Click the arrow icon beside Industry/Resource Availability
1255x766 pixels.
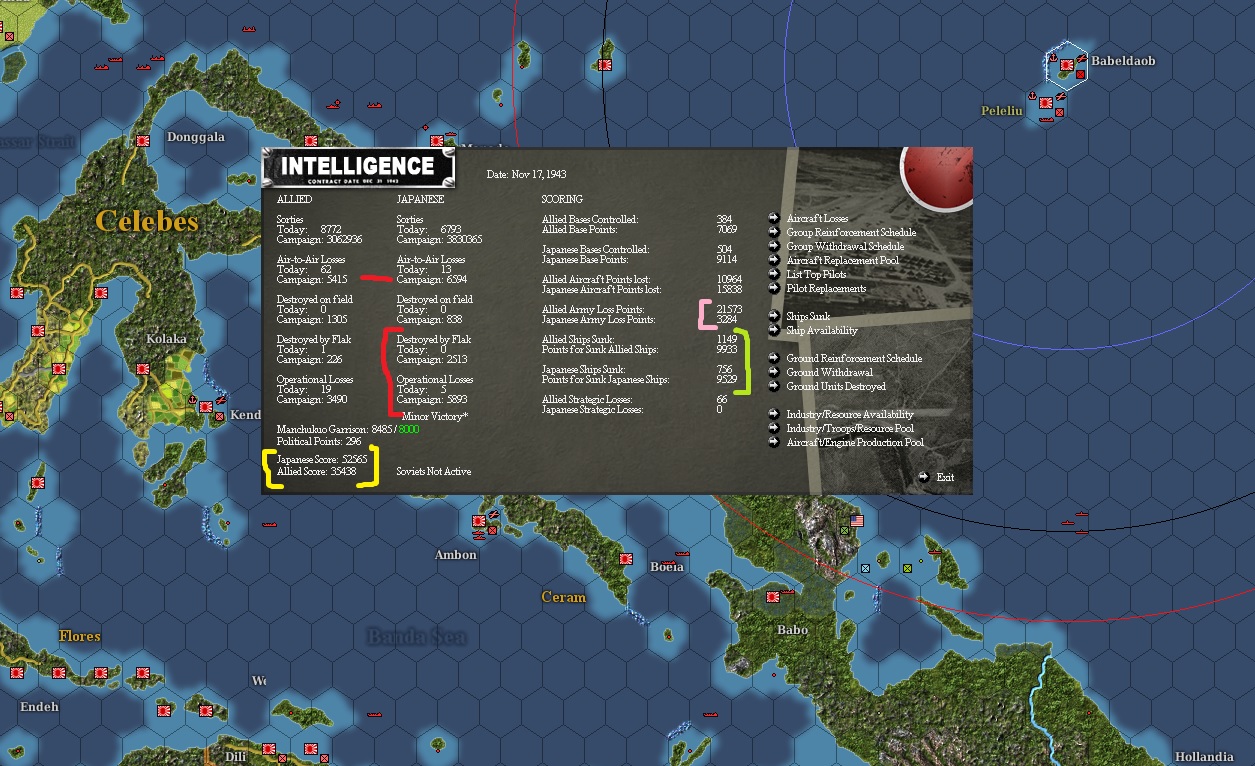pos(774,414)
